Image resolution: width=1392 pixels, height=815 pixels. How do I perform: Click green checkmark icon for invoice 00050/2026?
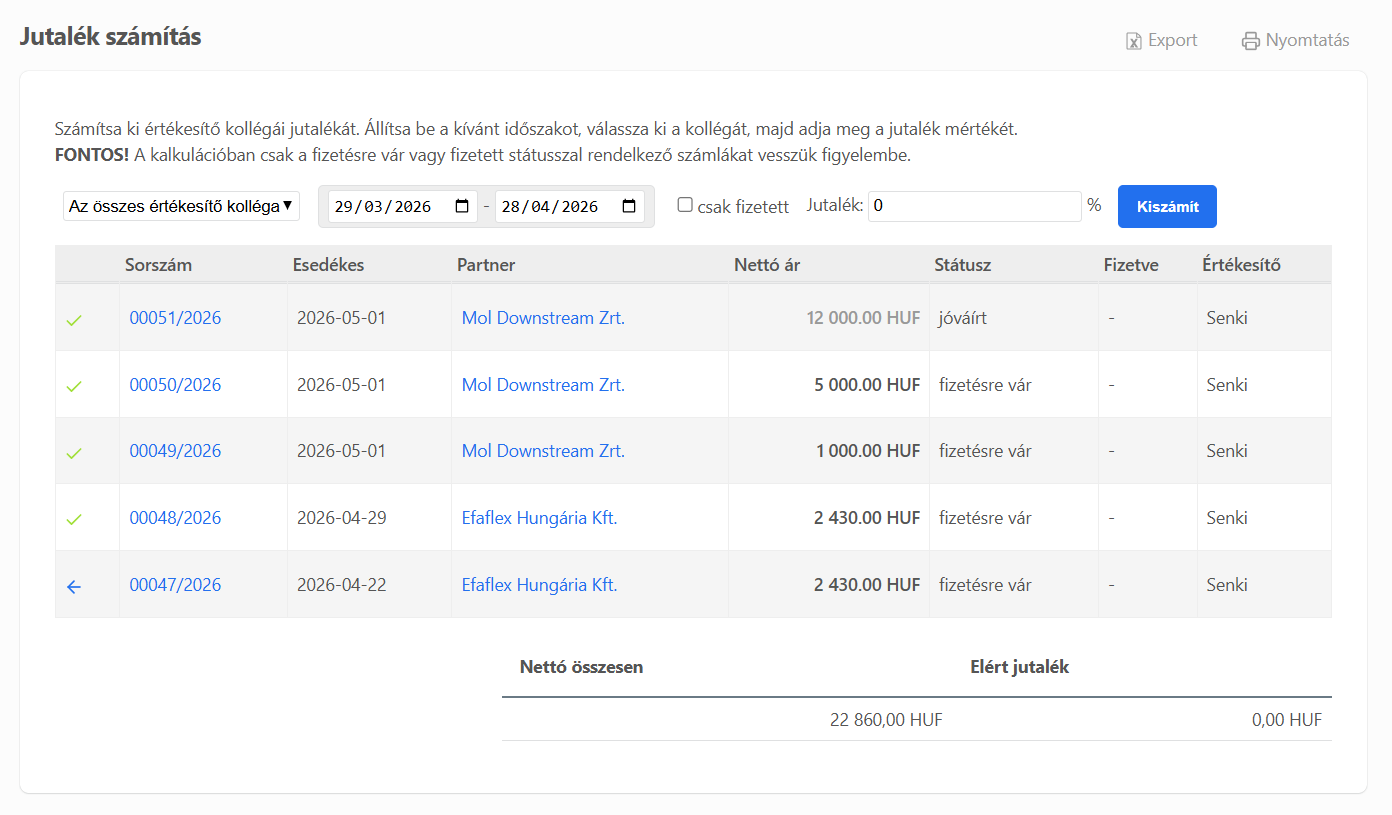(x=73, y=386)
